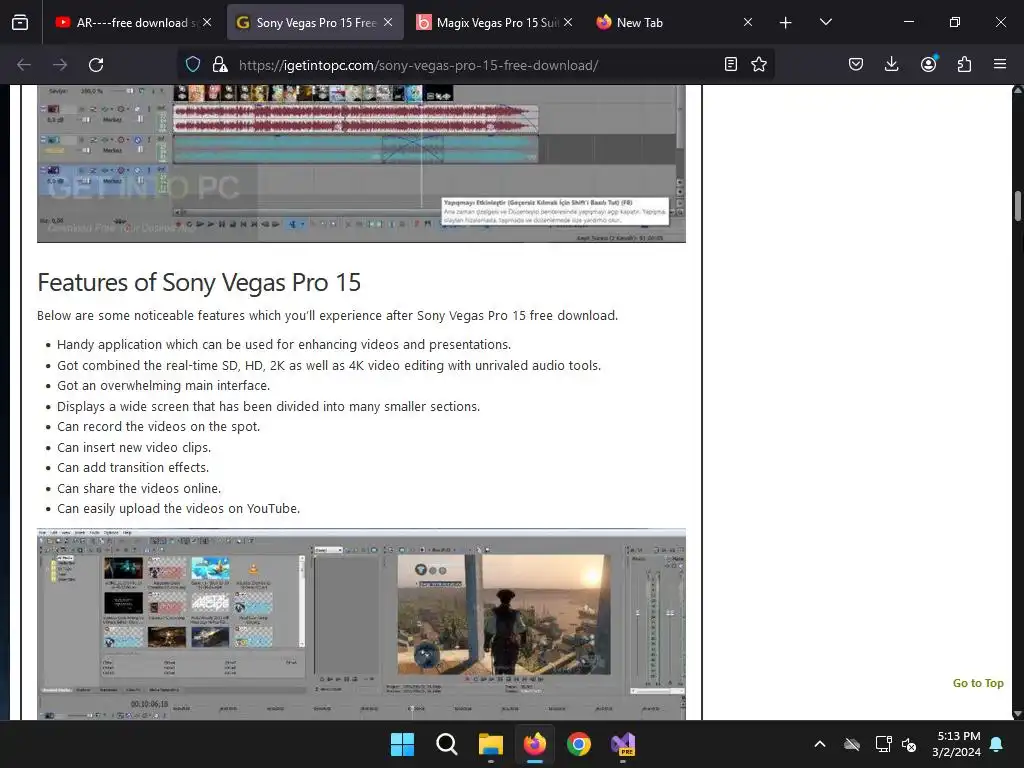Image resolution: width=1024 pixels, height=768 pixels.
Task: Open the Firefox application hamburger menu
Action: coord(1000,64)
